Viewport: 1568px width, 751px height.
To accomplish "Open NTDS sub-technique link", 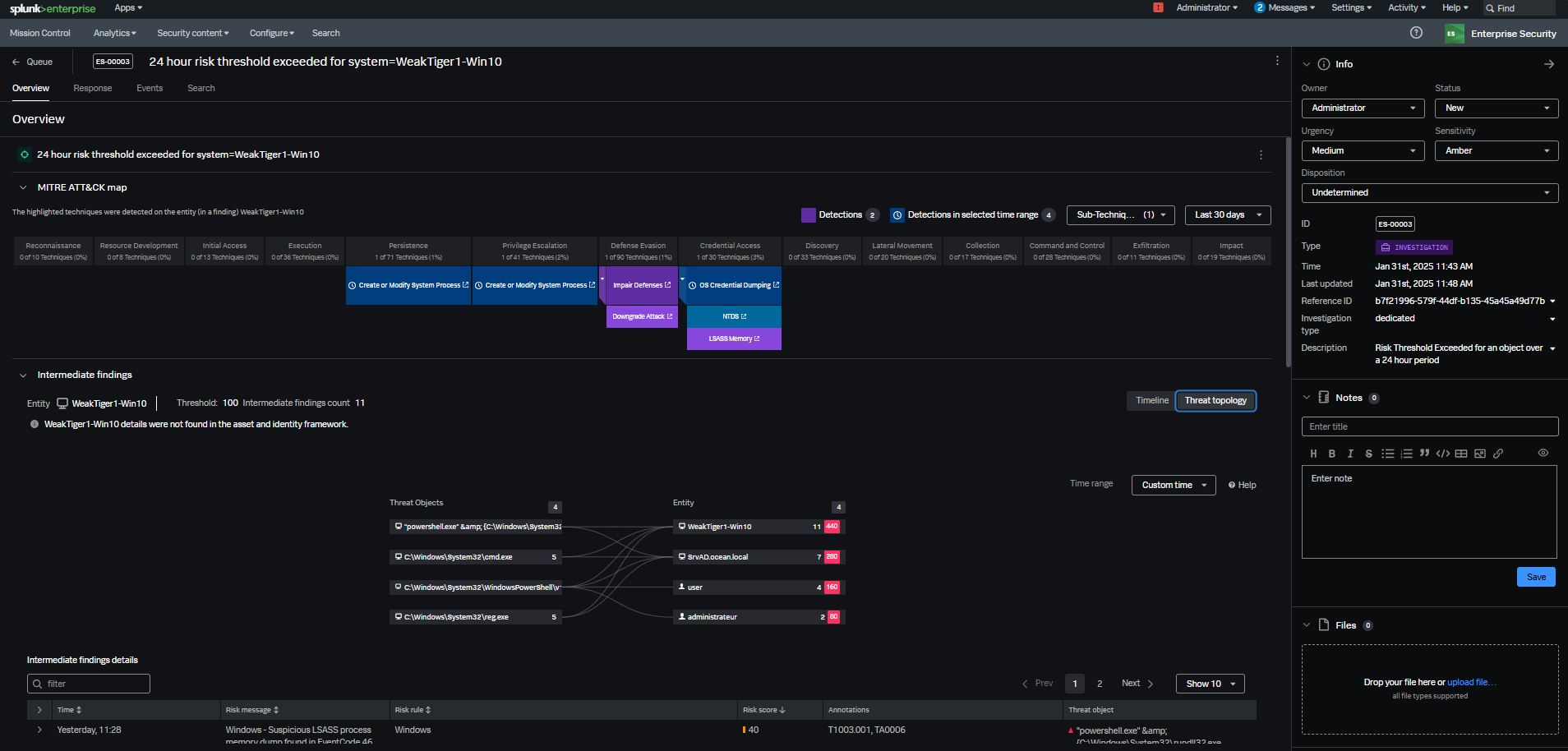I will [x=734, y=316].
